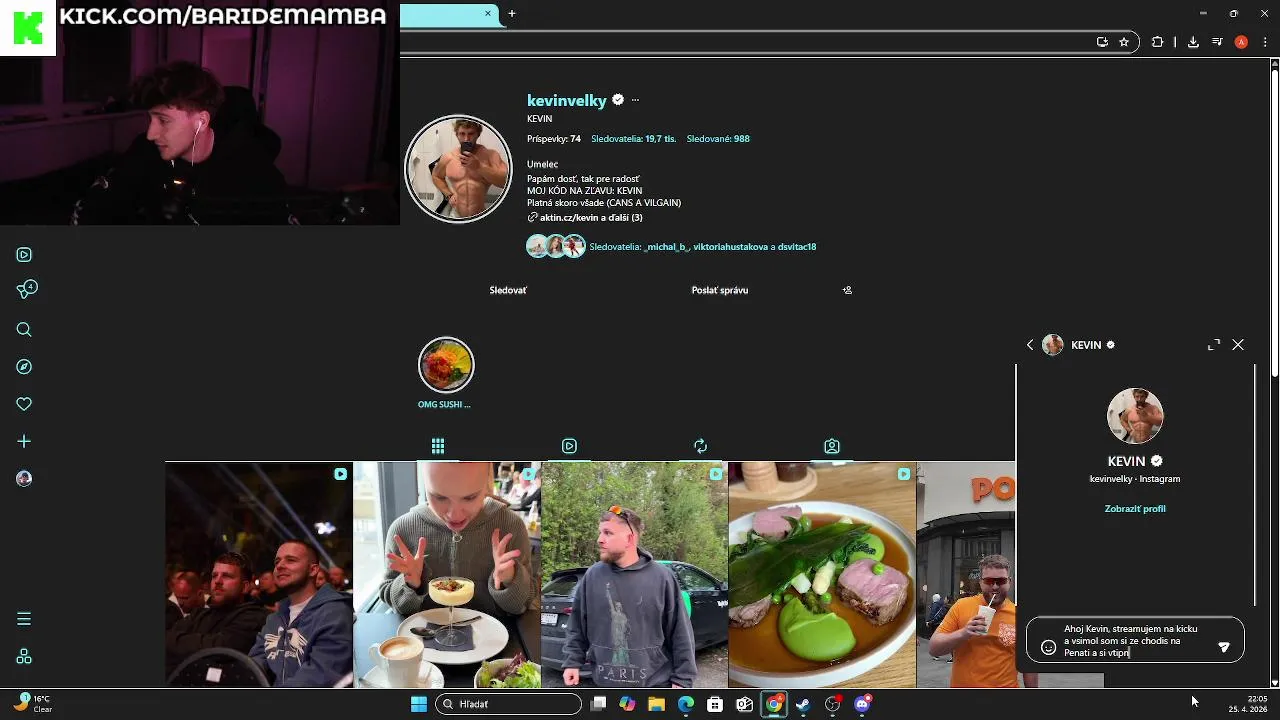Screen dimensions: 1280x720
Task: Open Chrome downloads icon
Action: 1193,42
